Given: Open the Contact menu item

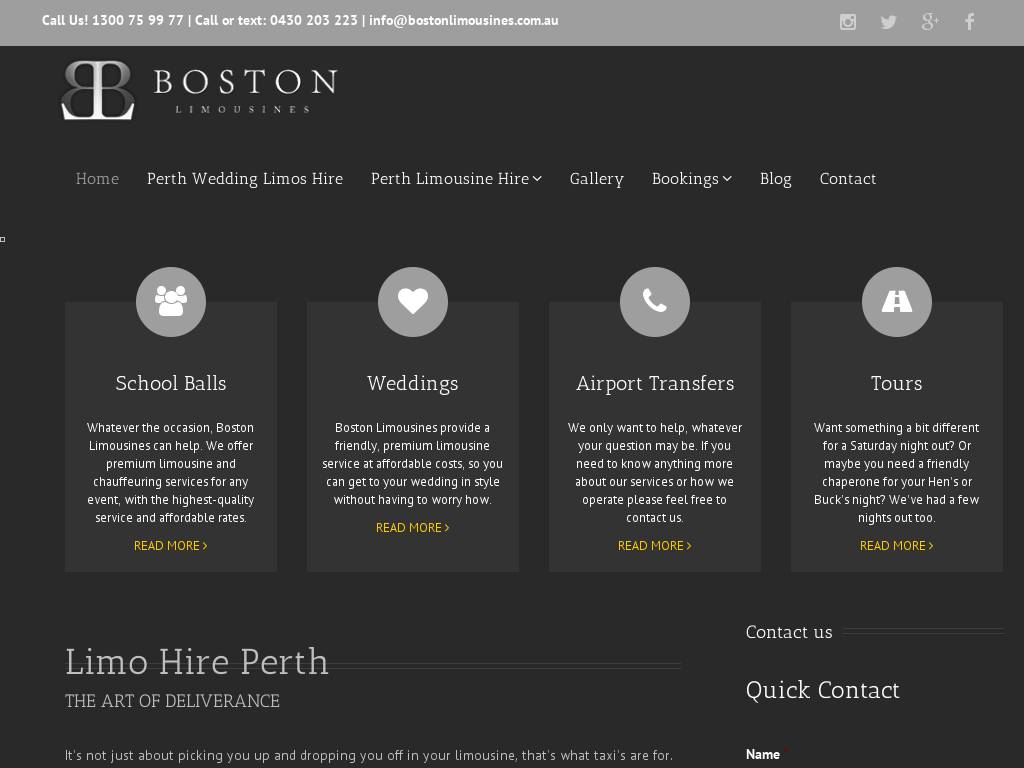Looking at the screenshot, I should (848, 179).
